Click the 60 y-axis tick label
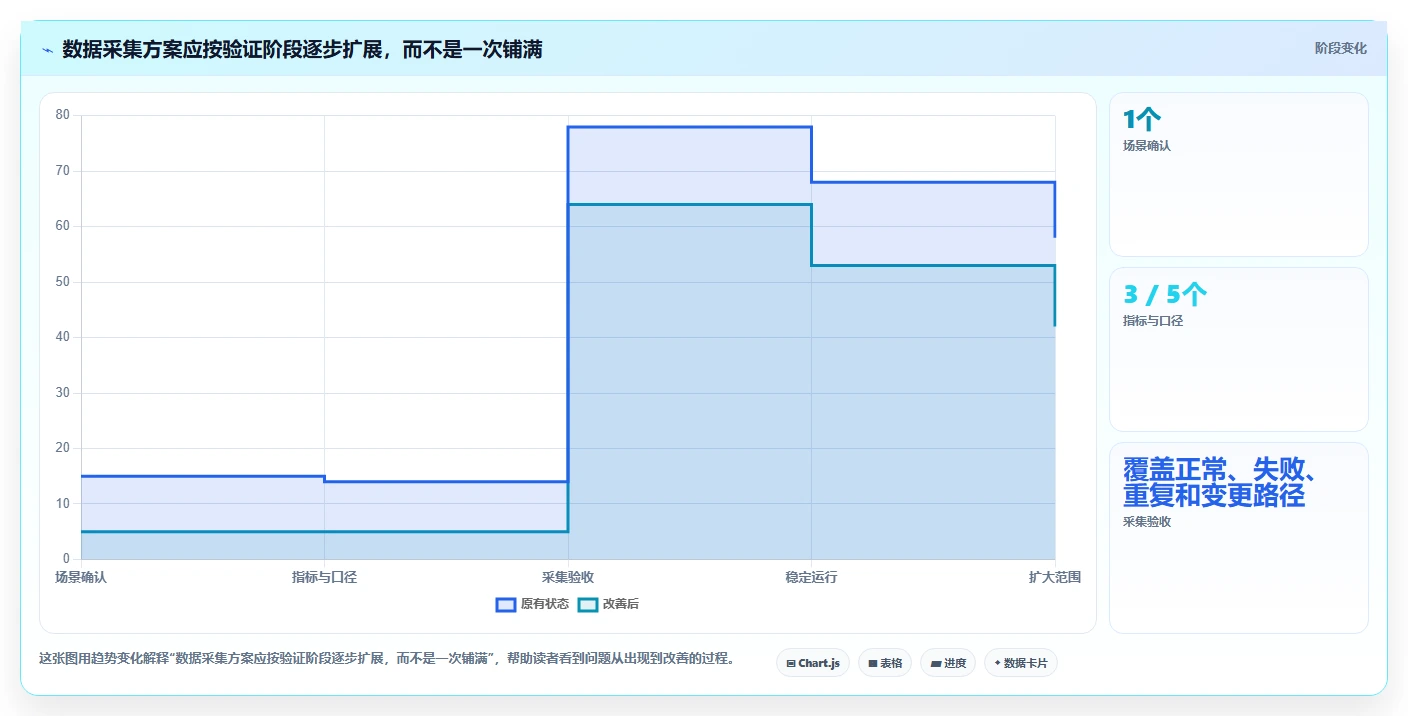This screenshot has height=716, width=1408. (63, 226)
